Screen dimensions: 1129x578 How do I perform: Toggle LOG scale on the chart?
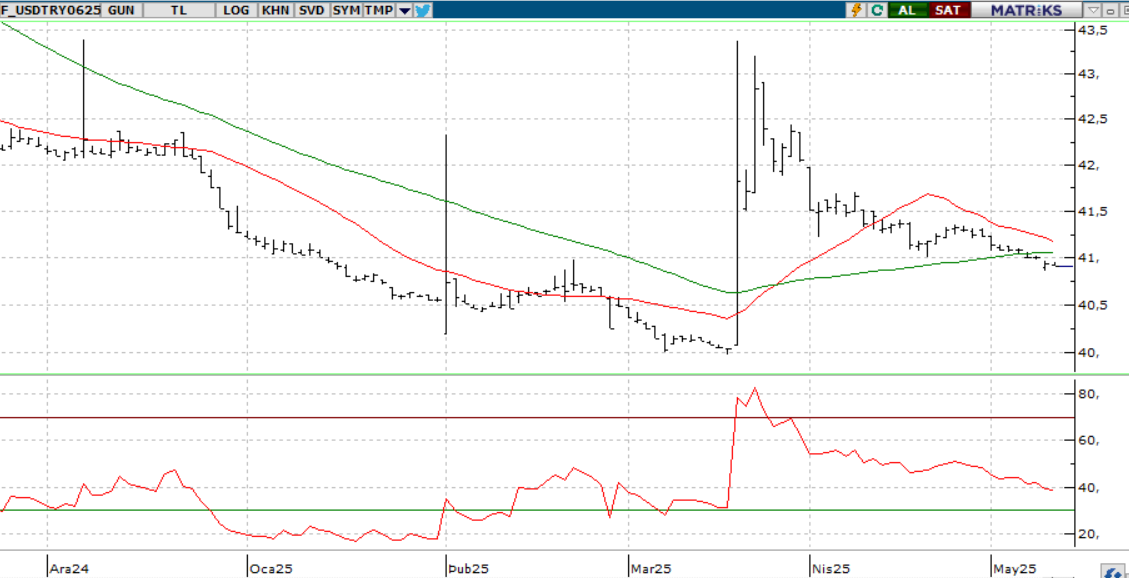[x=236, y=10]
